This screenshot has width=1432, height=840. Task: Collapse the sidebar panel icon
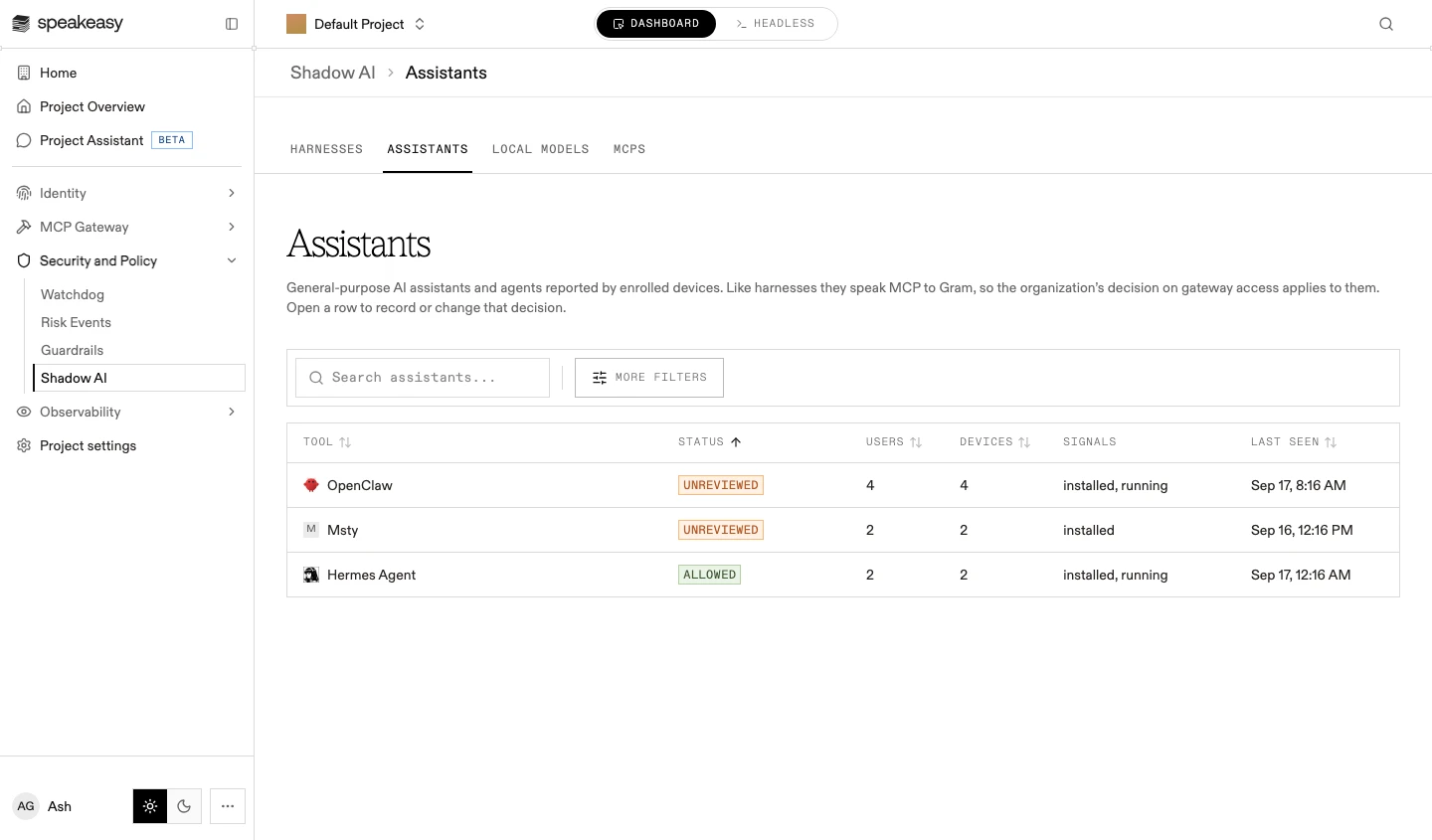point(232,24)
